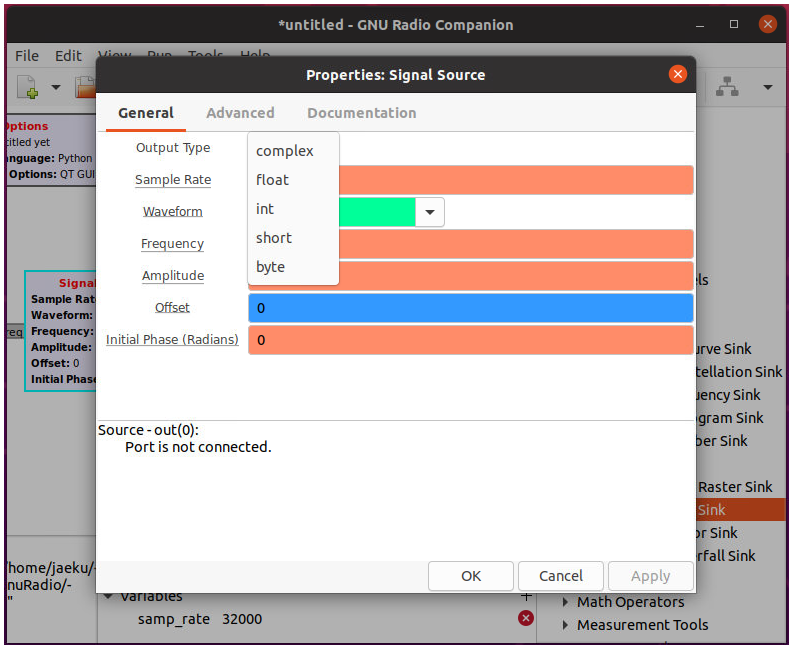Image resolution: width=792 pixels, height=647 pixels.
Task: Choose int from the Output Type list
Action: click(293, 209)
